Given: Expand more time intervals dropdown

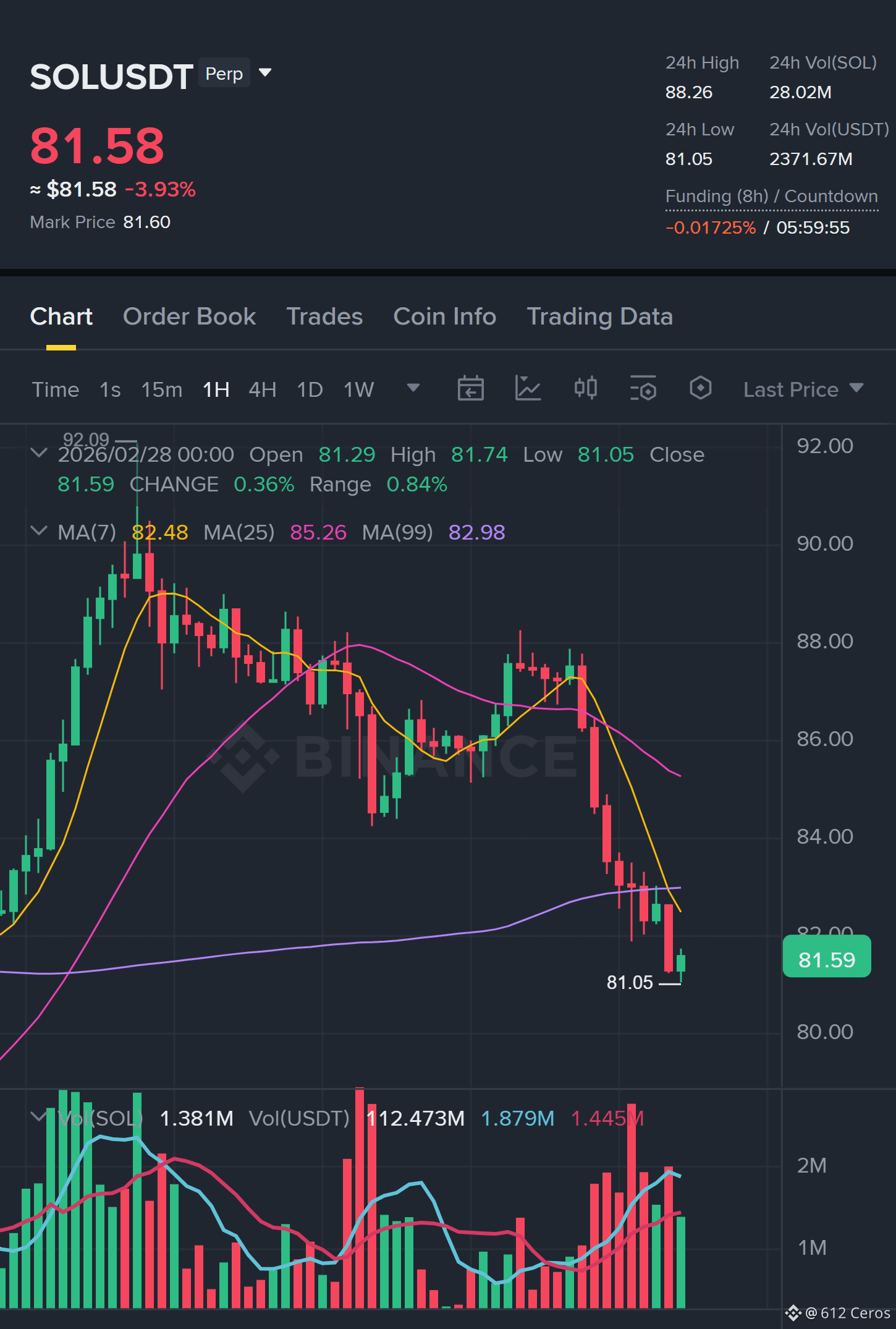Looking at the screenshot, I should click(413, 388).
